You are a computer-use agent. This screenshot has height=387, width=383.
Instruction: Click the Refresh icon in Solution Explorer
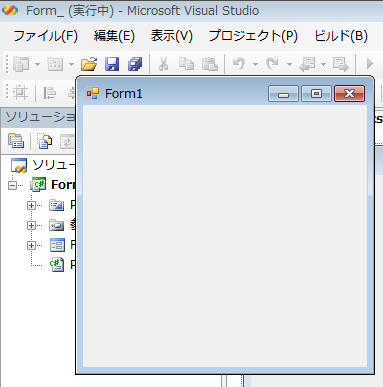click(67, 142)
